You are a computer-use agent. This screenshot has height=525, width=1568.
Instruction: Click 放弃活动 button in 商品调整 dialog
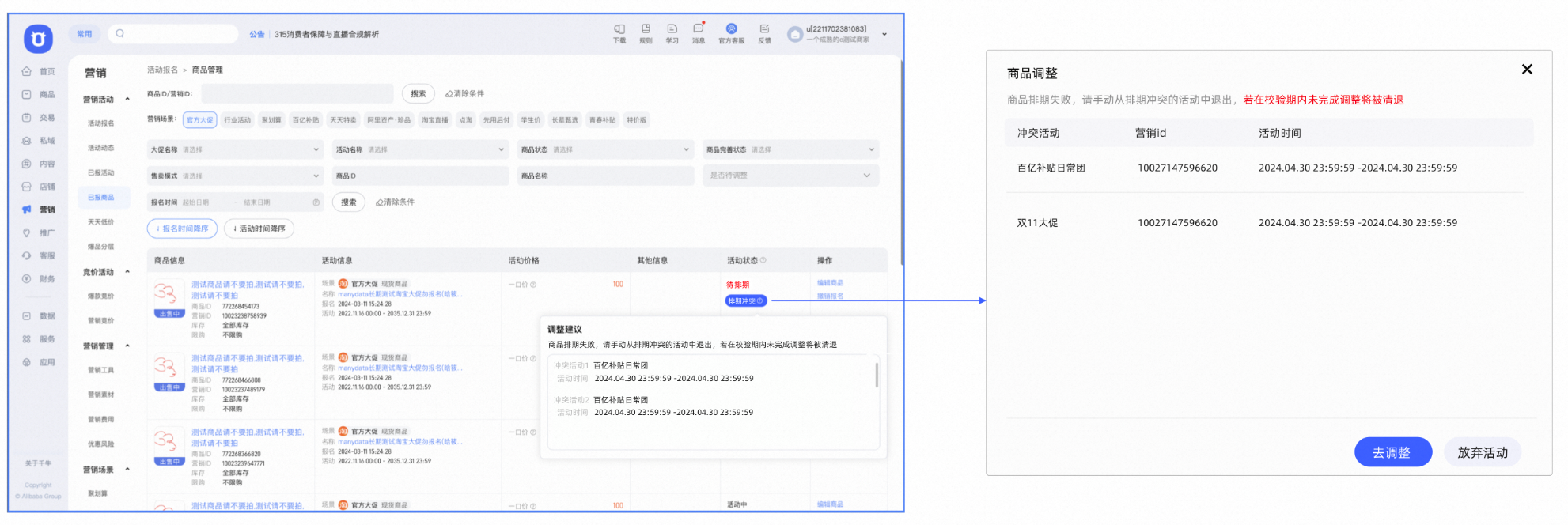tap(1483, 452)
